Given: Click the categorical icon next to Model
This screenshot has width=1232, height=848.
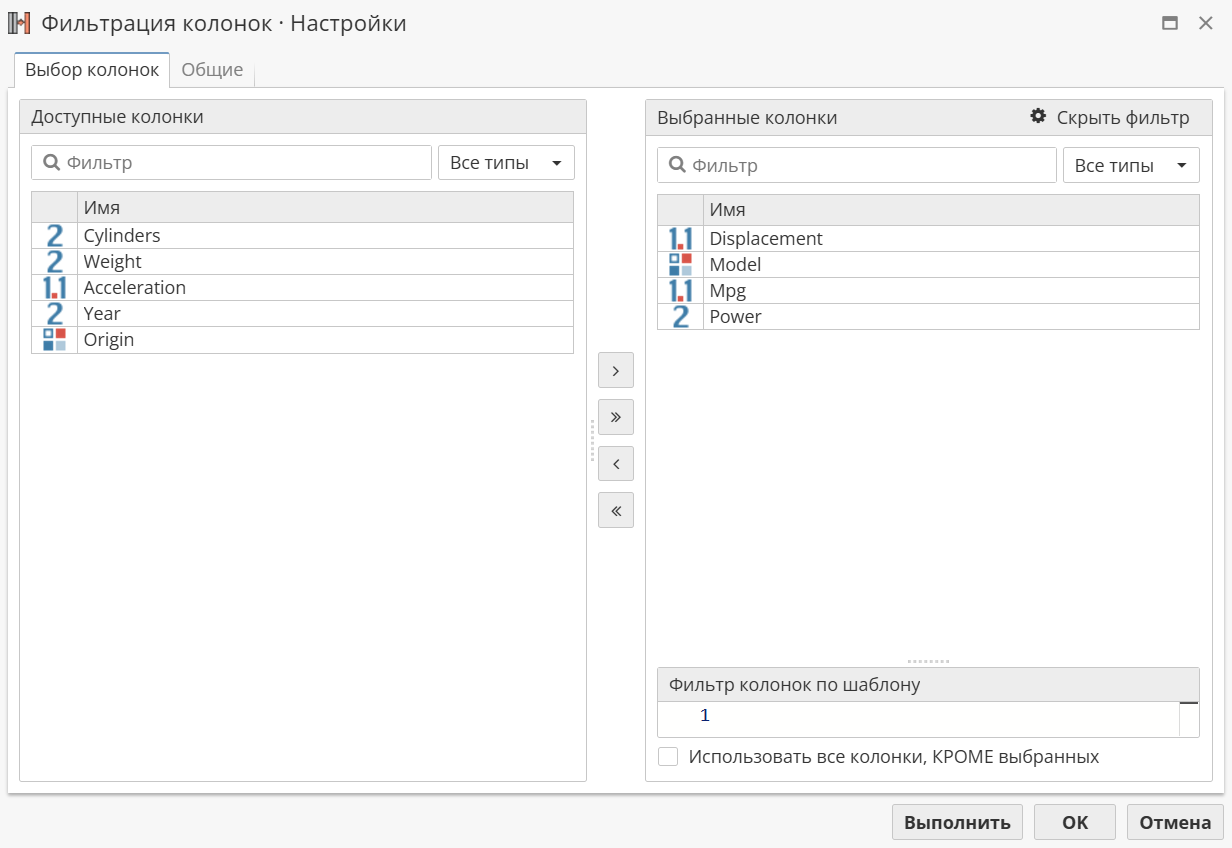Looking at the screenshot, I should point(680,265).
